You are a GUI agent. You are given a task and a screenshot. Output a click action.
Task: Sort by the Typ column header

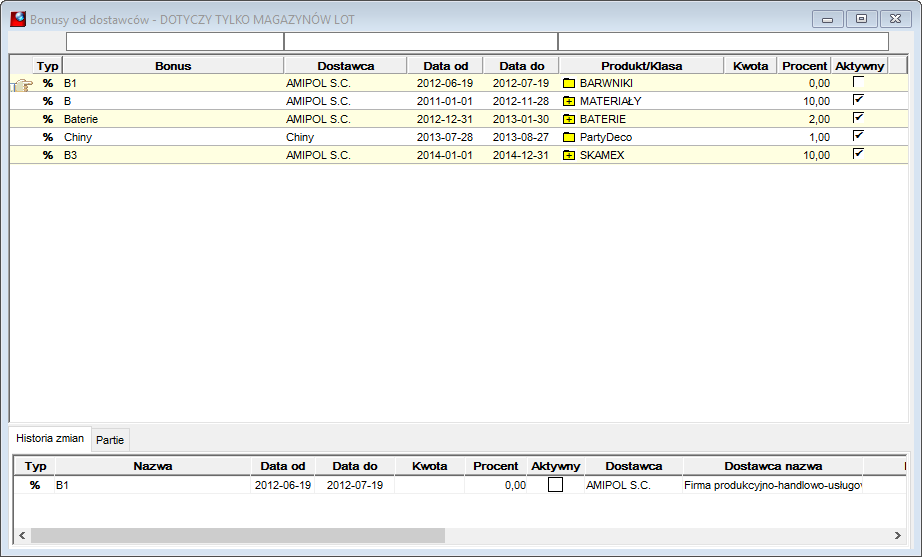coord(48,66)
